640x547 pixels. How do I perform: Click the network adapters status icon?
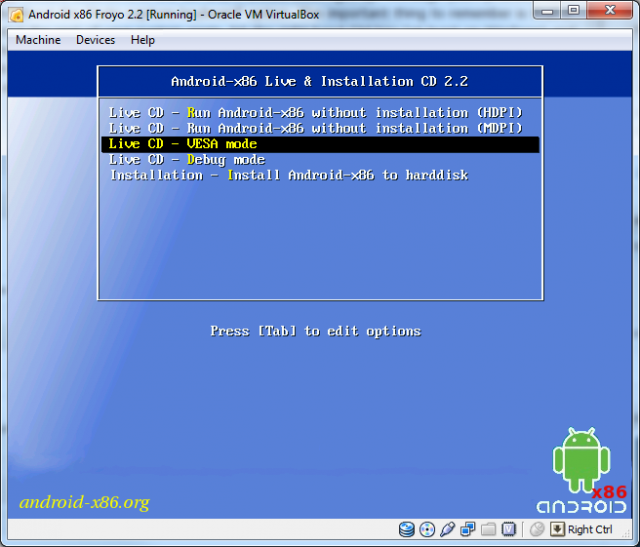[468, 529]
